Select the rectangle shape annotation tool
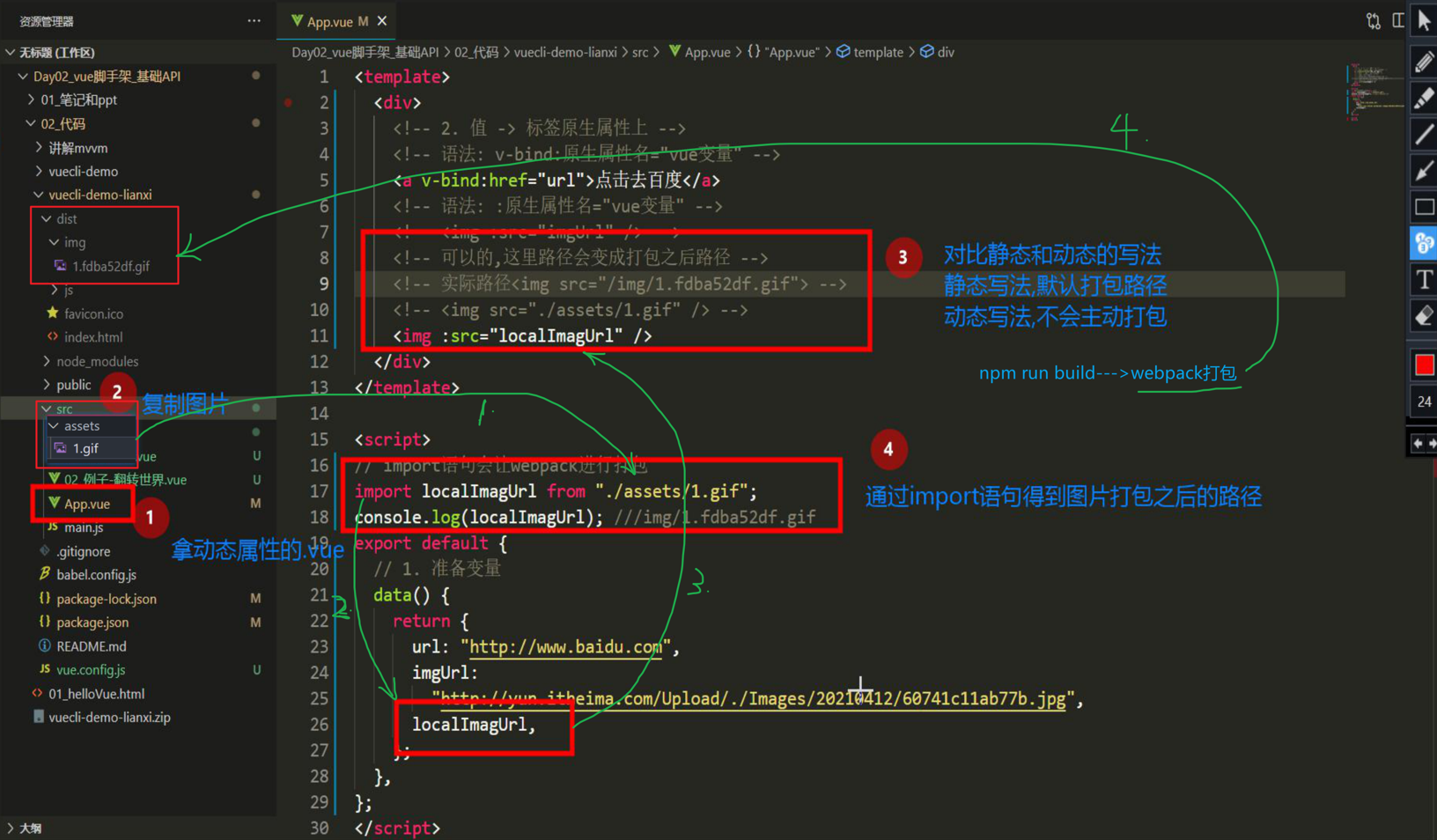Image resolution: width=1437 pixels, height=840 pixels. tap(1424, 207)
